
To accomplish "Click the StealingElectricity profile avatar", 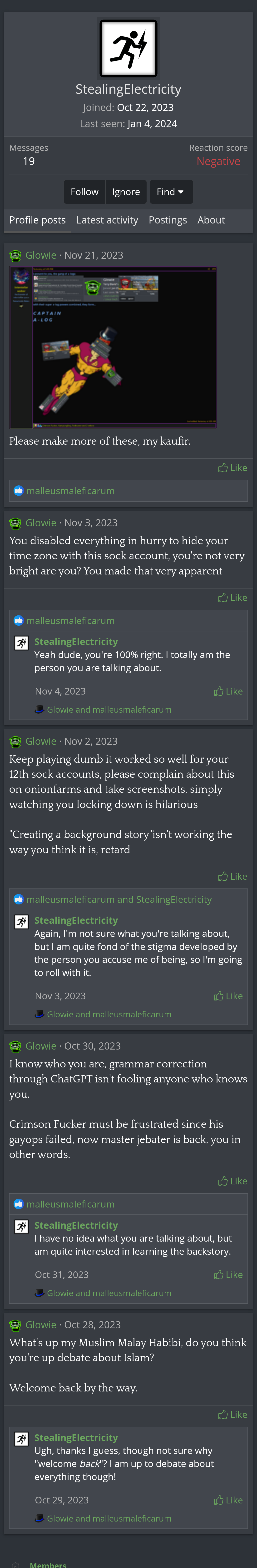I will tap(128, 49).
